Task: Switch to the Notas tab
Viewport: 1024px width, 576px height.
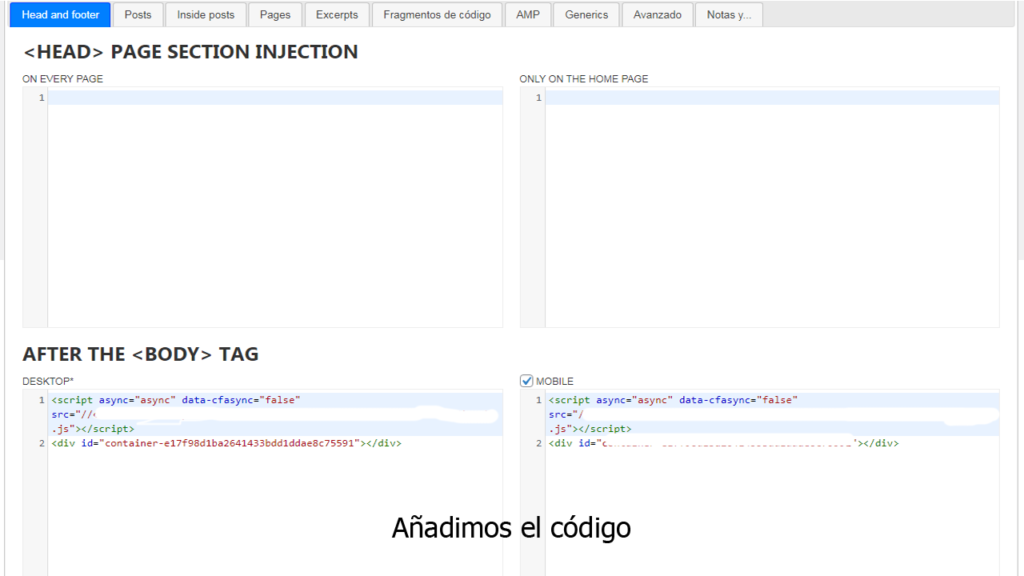Action: pyautogui.click(x=729, y=14)
